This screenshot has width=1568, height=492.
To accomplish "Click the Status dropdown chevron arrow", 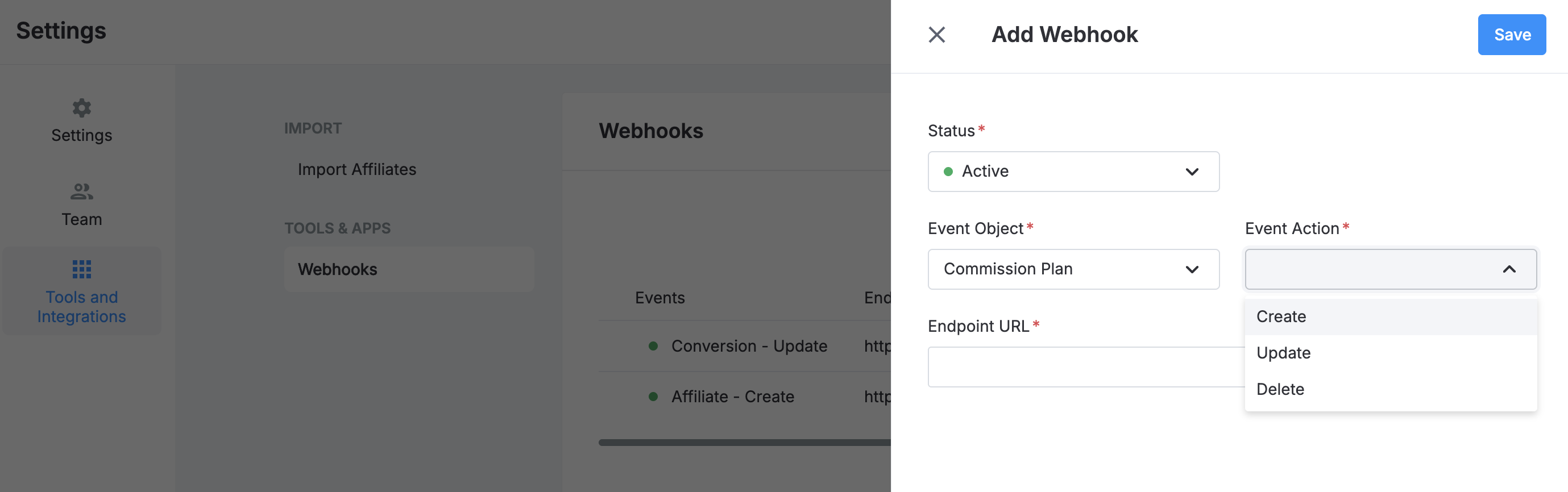I will point(1192,172).
